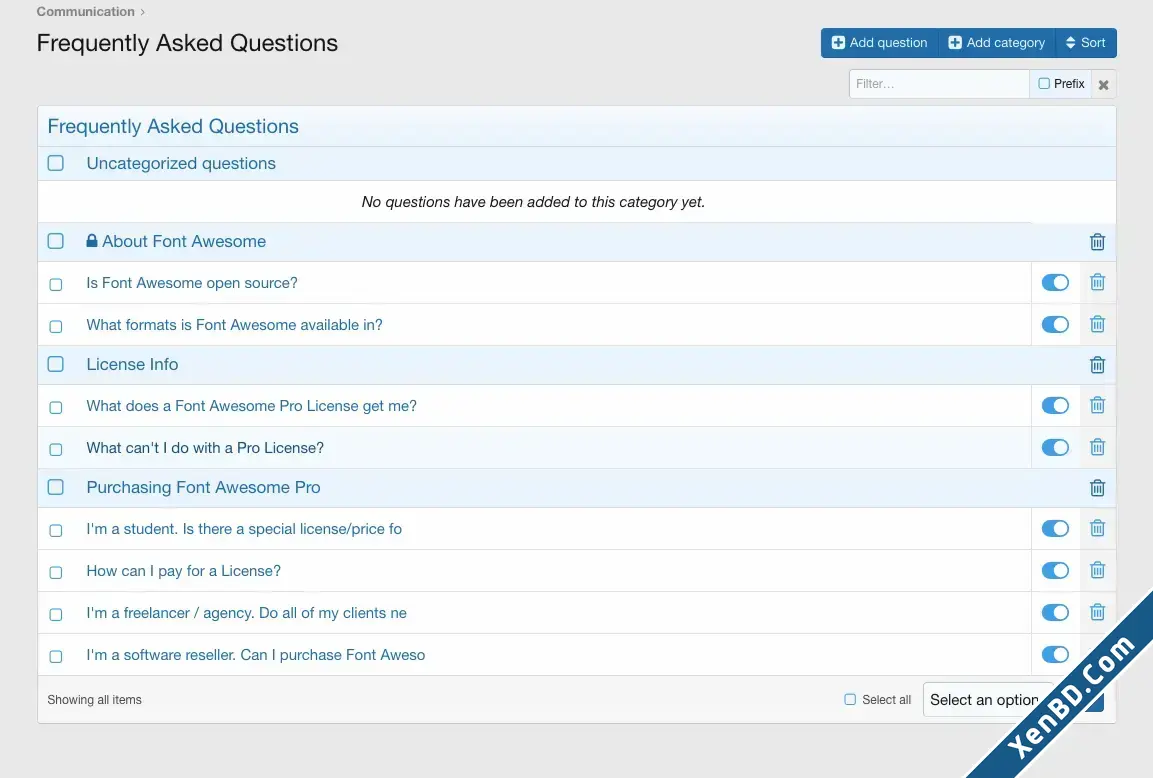Click the lock icon beside About Font Awesome
The height and width of the screenshot is (778, 1153).
point(92,240)
